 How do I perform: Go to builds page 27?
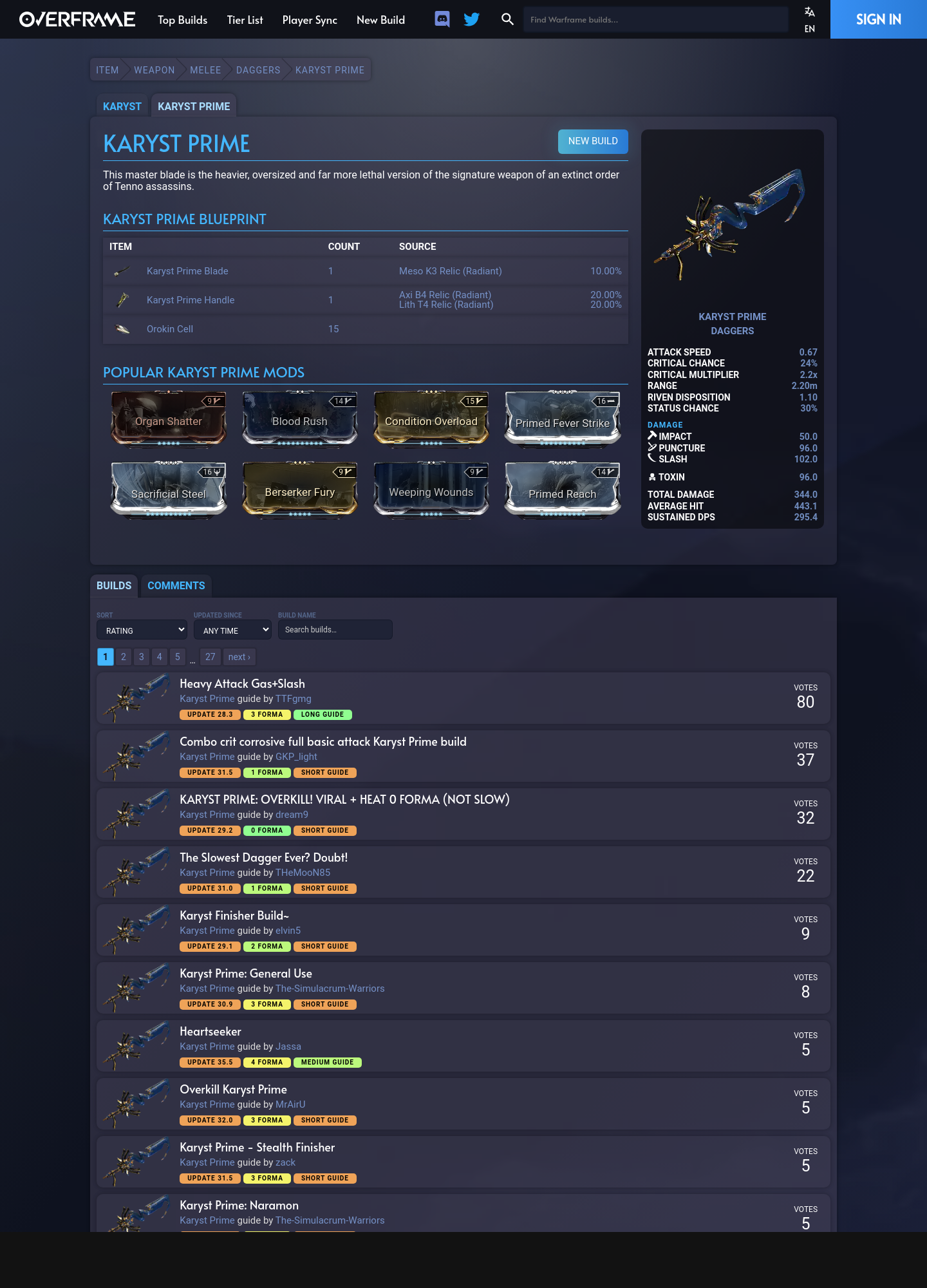tap(211, 657)
